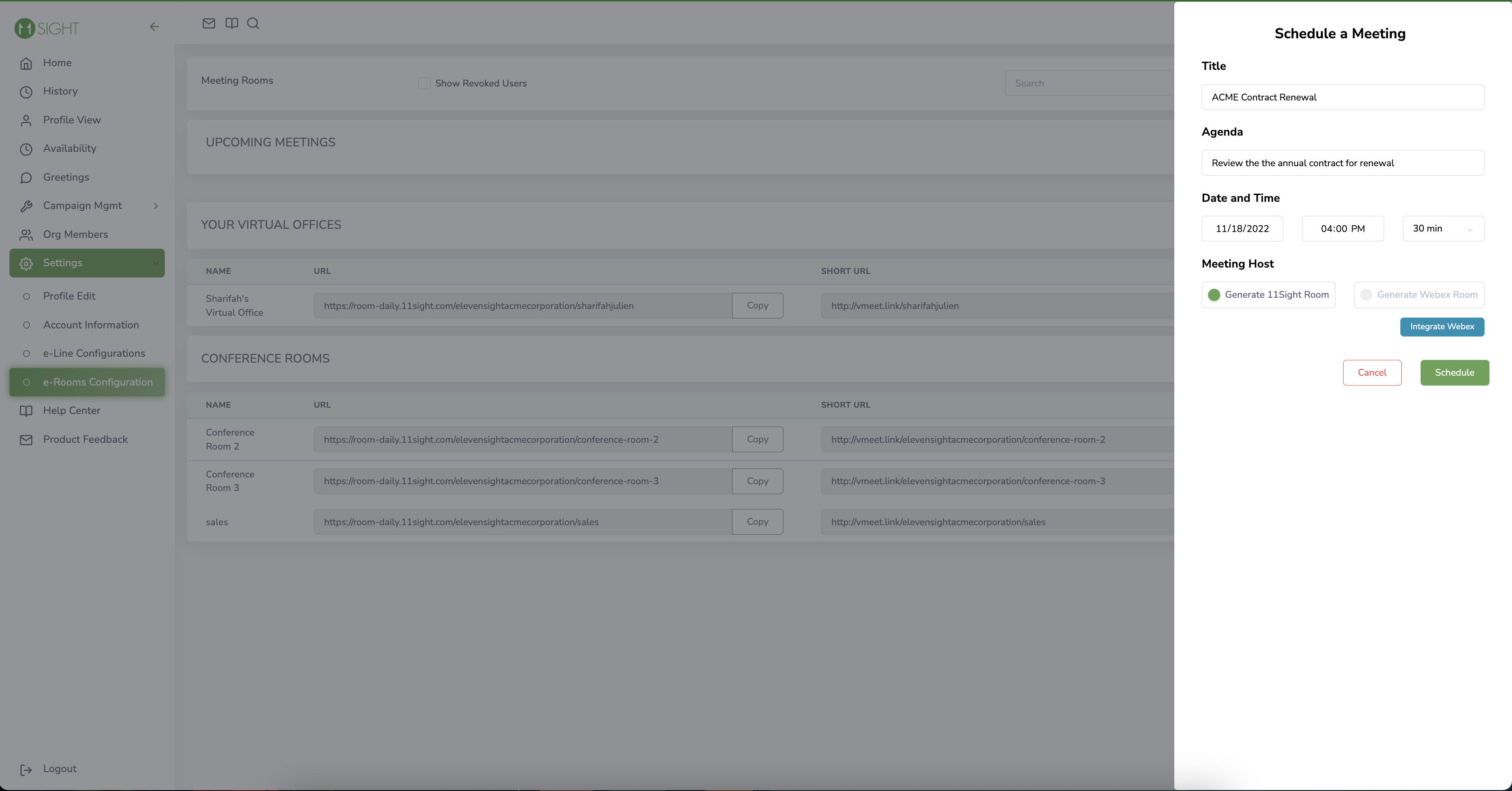
Task: Click the search magnifier icon in top bar
Action: (x=253, y=23)
